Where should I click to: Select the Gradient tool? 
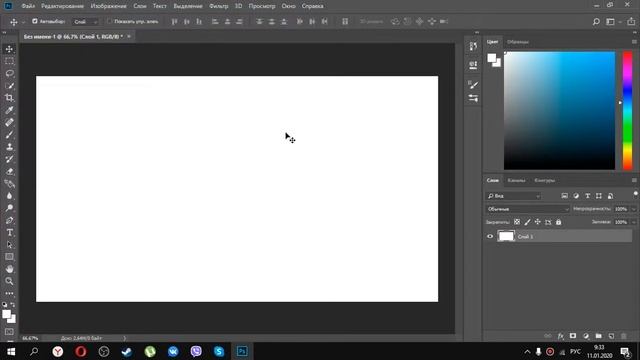pos(9,184)
